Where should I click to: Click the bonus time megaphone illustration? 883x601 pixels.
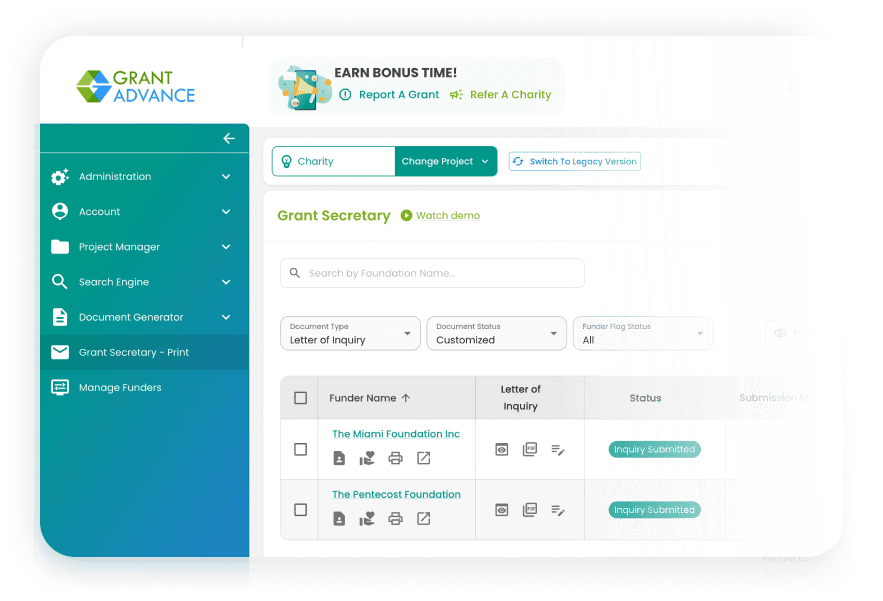(305, 88)
